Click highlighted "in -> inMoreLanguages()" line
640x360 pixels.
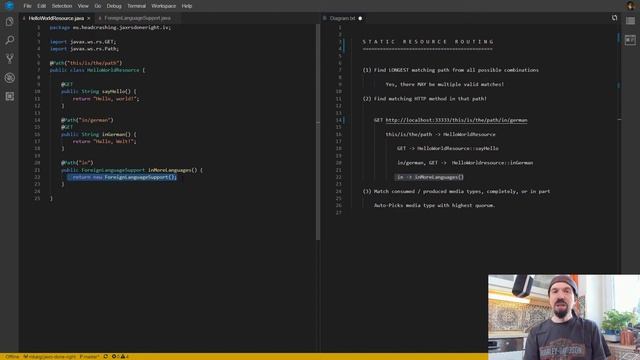[430, 177]
